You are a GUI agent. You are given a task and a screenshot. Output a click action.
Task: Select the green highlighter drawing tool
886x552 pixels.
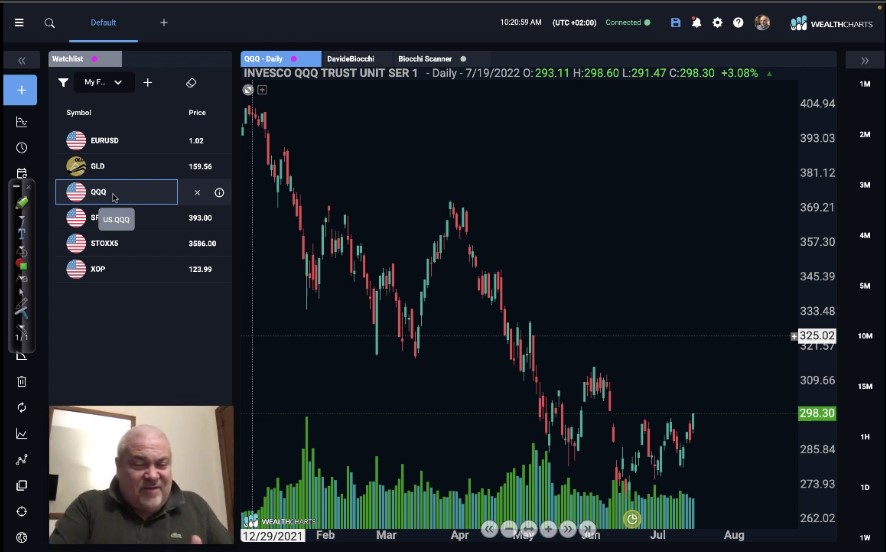coord(21,203)
